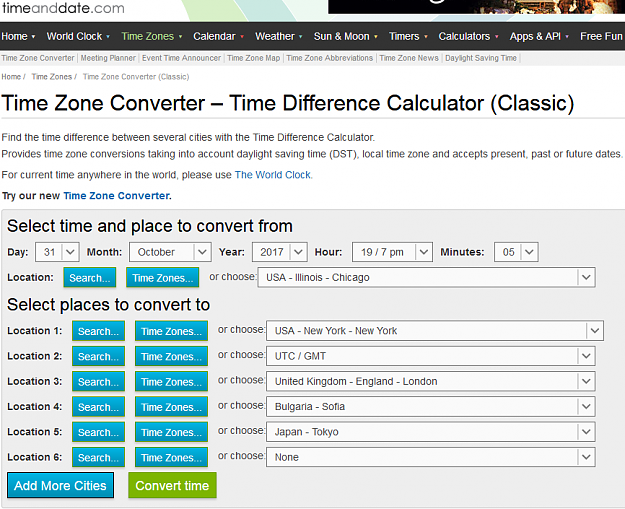Follow the new Time Zone Converter link
This screenshot has height=509, width=625.
116,196
